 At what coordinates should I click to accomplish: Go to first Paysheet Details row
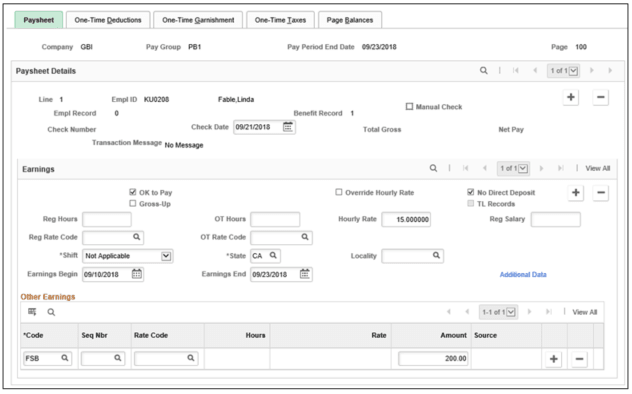point(516,71)
